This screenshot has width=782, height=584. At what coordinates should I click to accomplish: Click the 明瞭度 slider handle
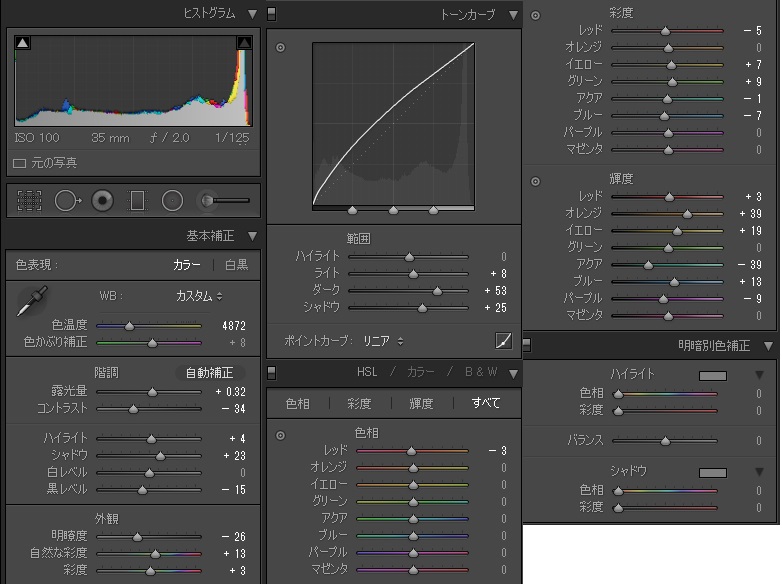coord(137,537)
